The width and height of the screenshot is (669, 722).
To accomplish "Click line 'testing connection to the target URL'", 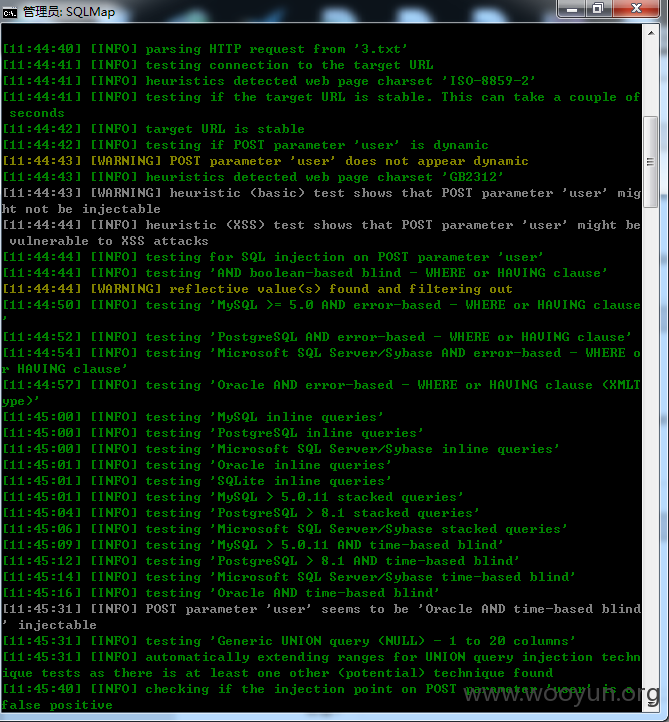I will click(x=218, y=65).
